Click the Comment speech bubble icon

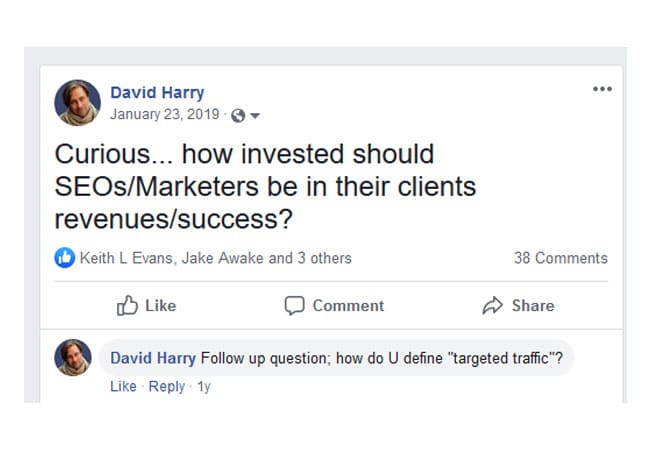click(x=294, y=306)
